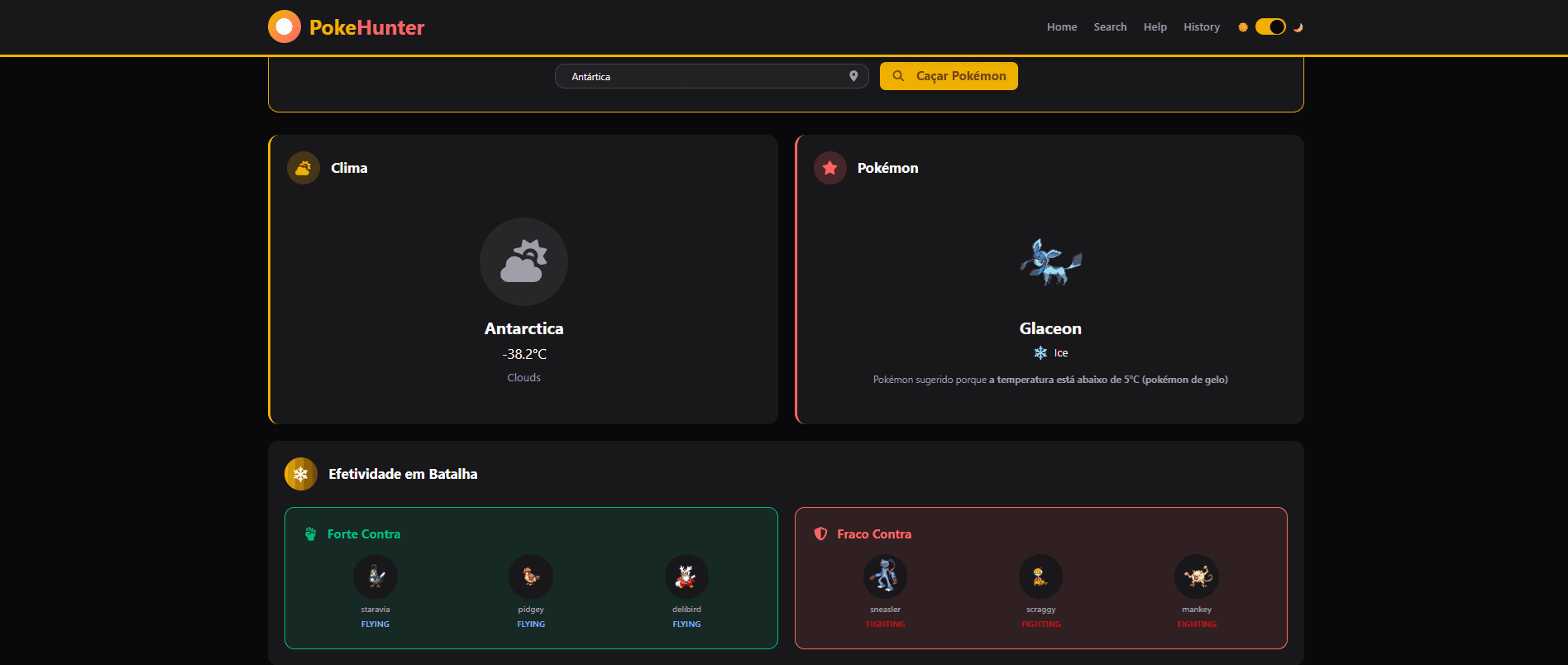
Task: Open the Help menu item
Action: (x=1155, y=27)
